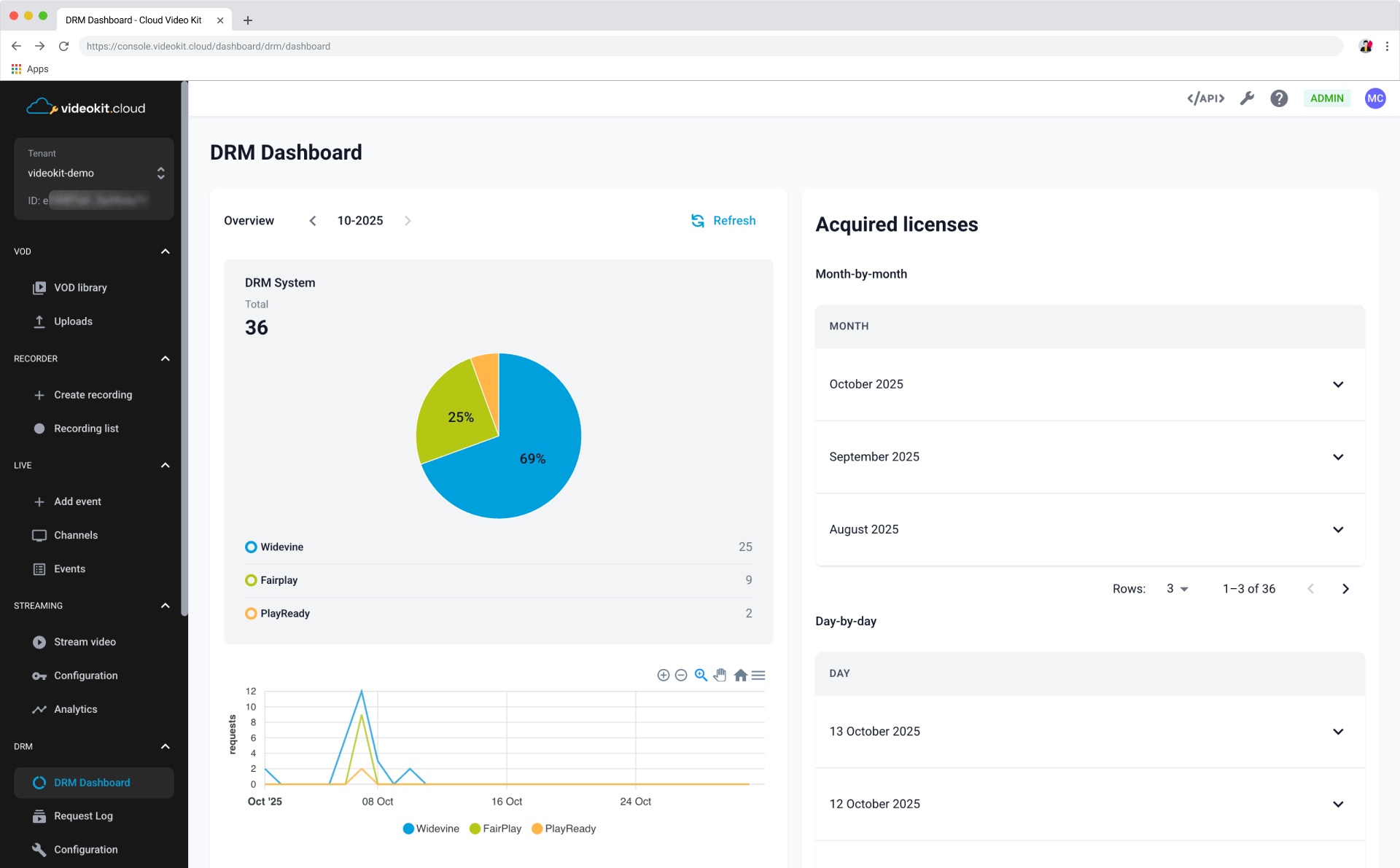1400x868 pixels.
Task: Open the Request Log sidebar entry
Action: click(82, 816)
